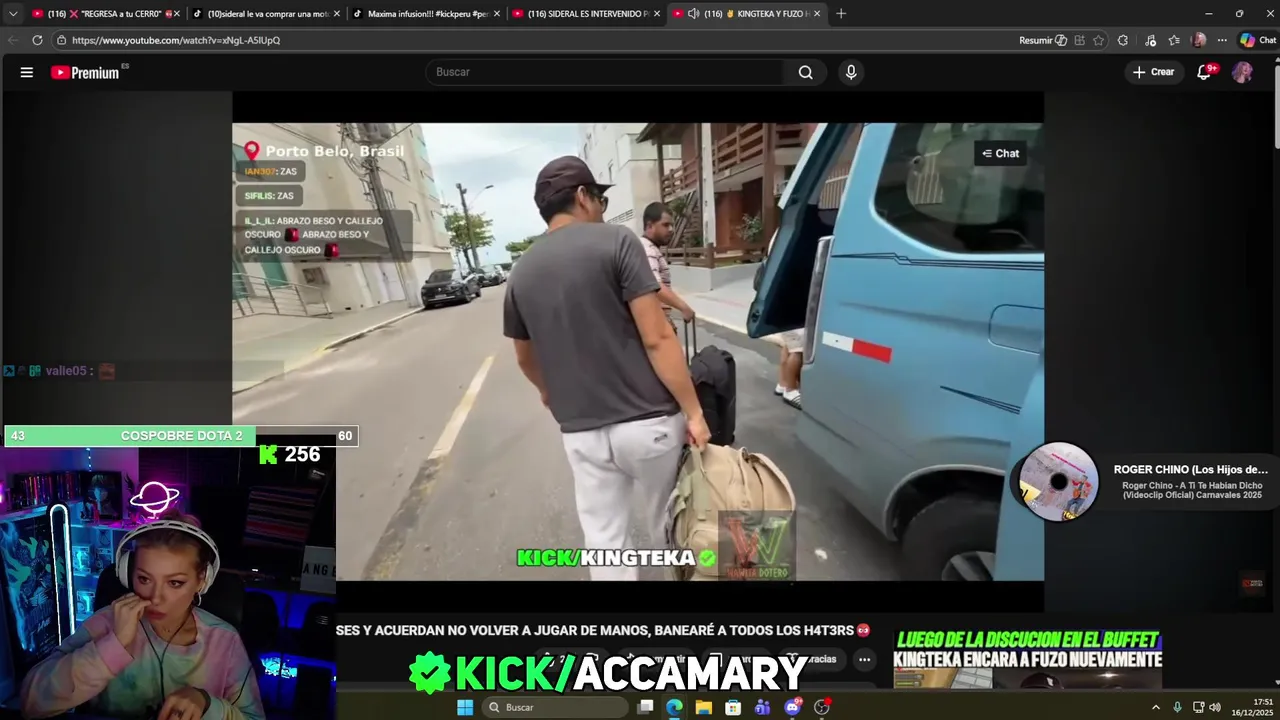Open the media control music icon
This screenshot has height=720, width=1280.
pos(1150,40)
